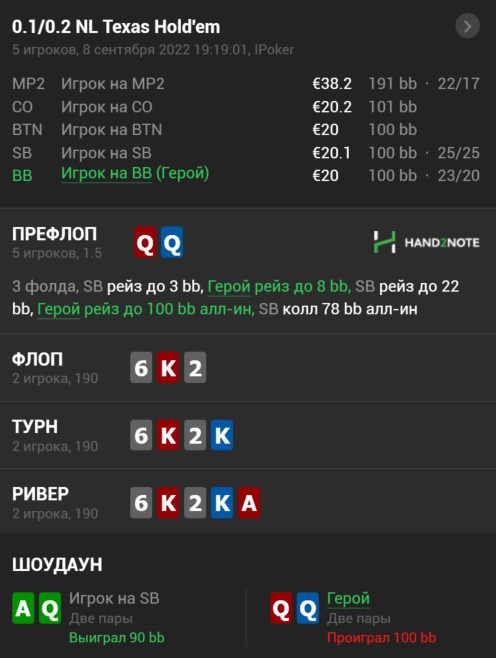Click the 'Проиграл 100 bb' result text
496x658 pixels.
(x=381, y=637)
